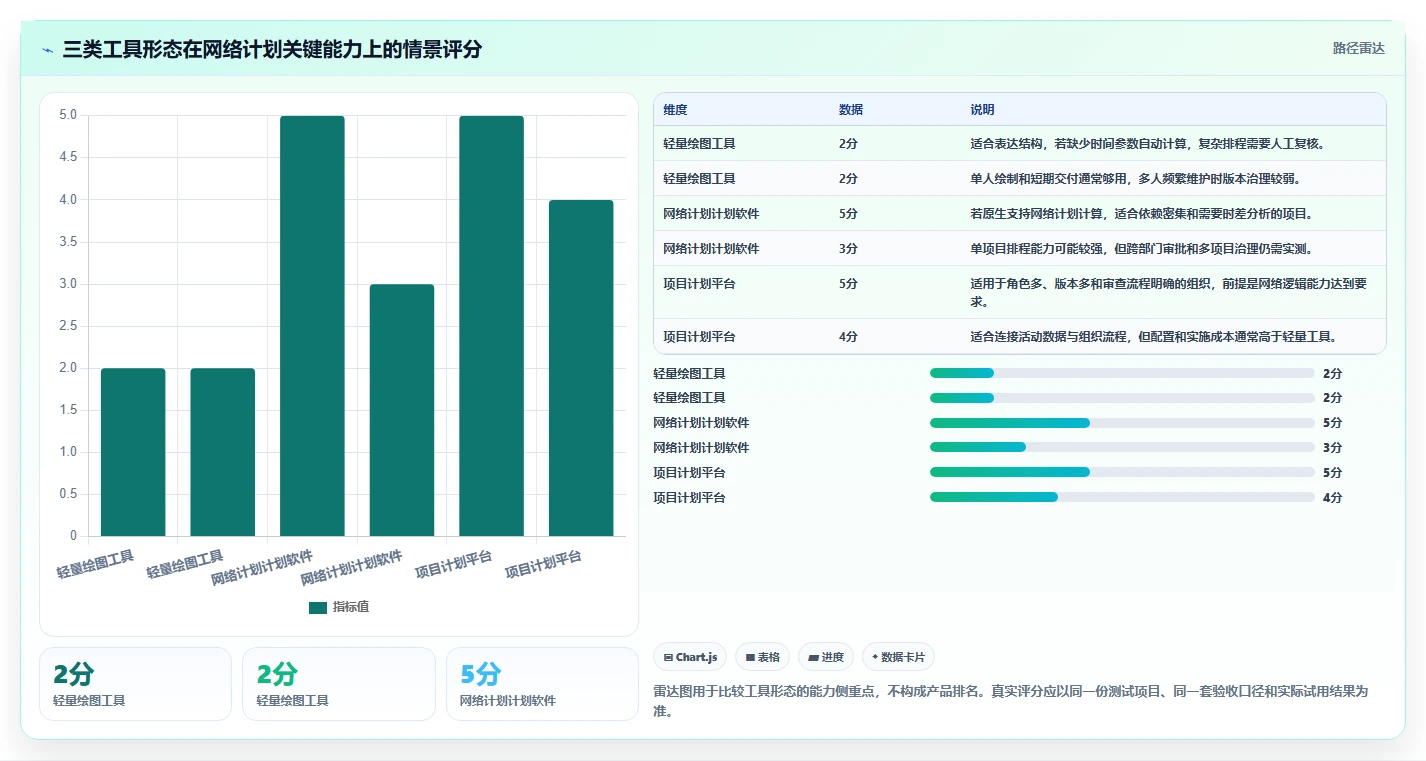Viewport: 1426px width, 761px height.
Task: Click the 维度 column header
Action: click(675, 110)
